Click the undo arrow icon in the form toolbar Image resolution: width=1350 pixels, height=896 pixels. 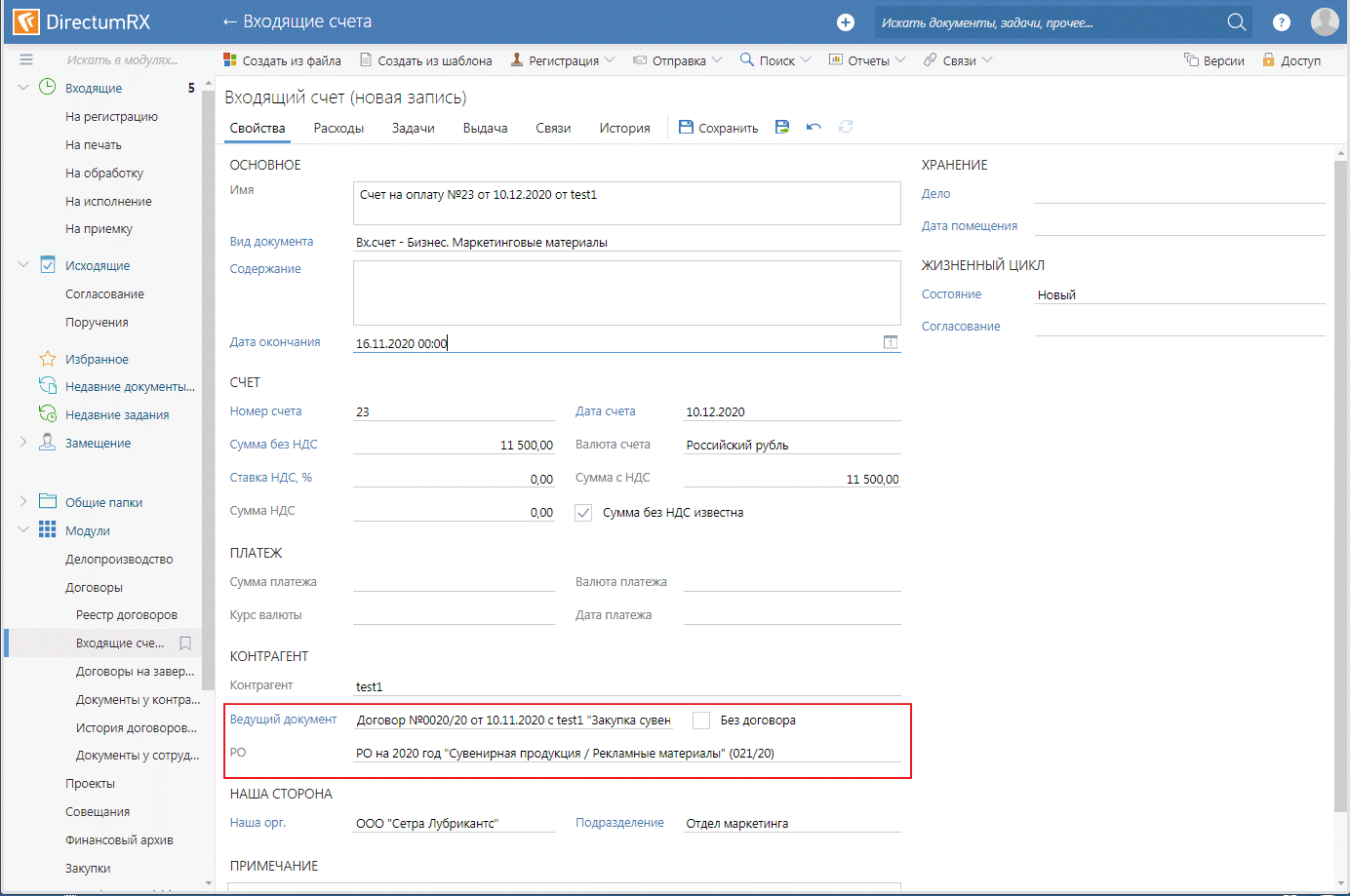(814, 127)
